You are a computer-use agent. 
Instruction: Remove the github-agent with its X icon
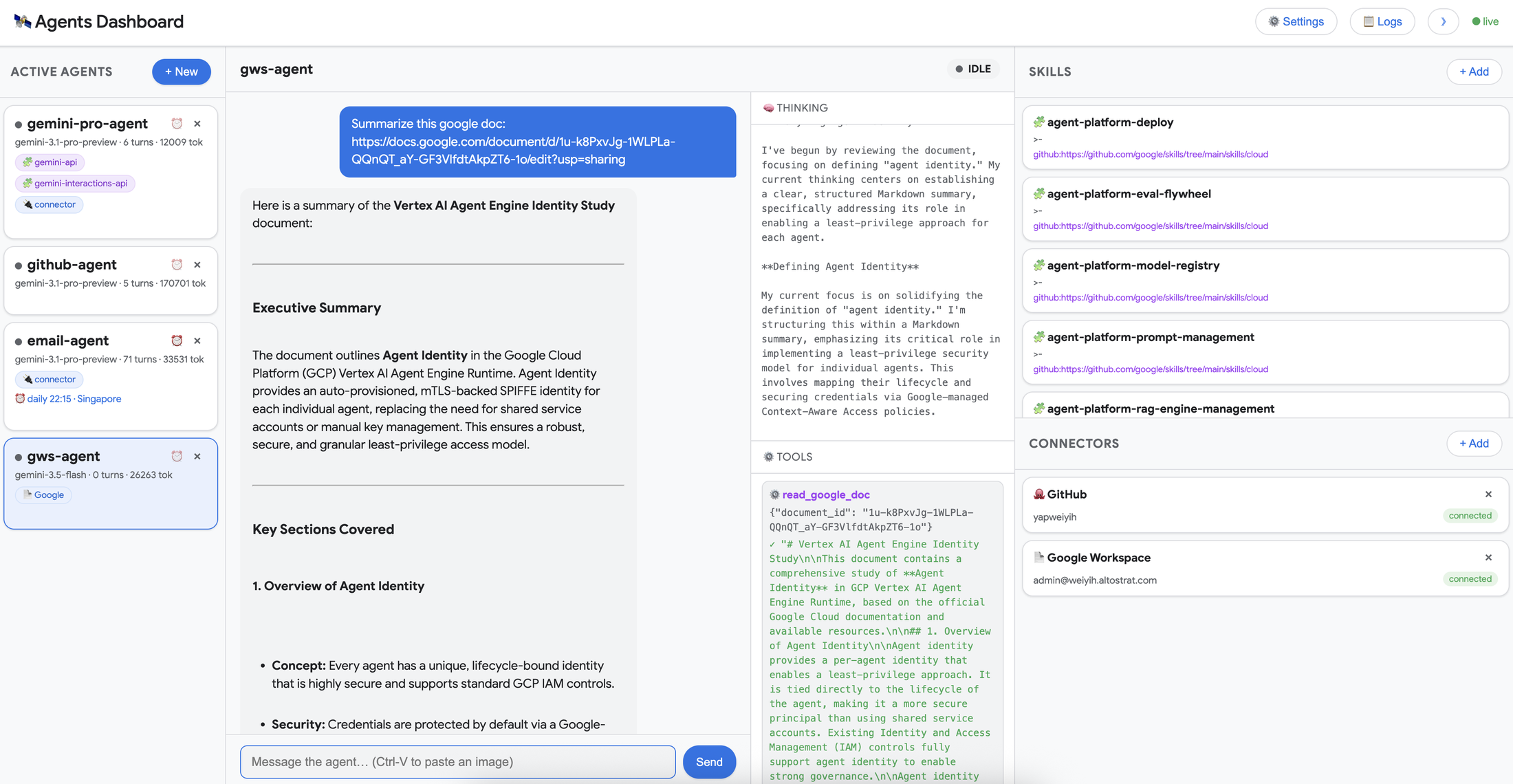197,265
